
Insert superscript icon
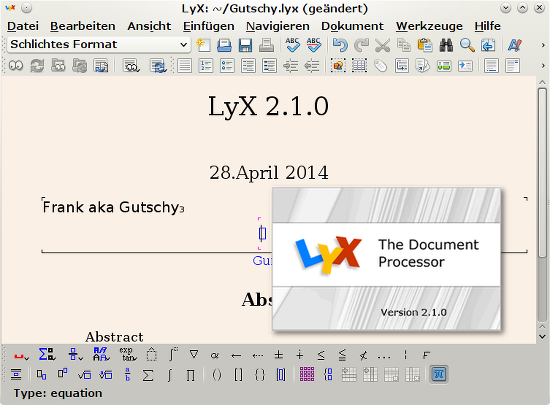click(x=62, y=374)
